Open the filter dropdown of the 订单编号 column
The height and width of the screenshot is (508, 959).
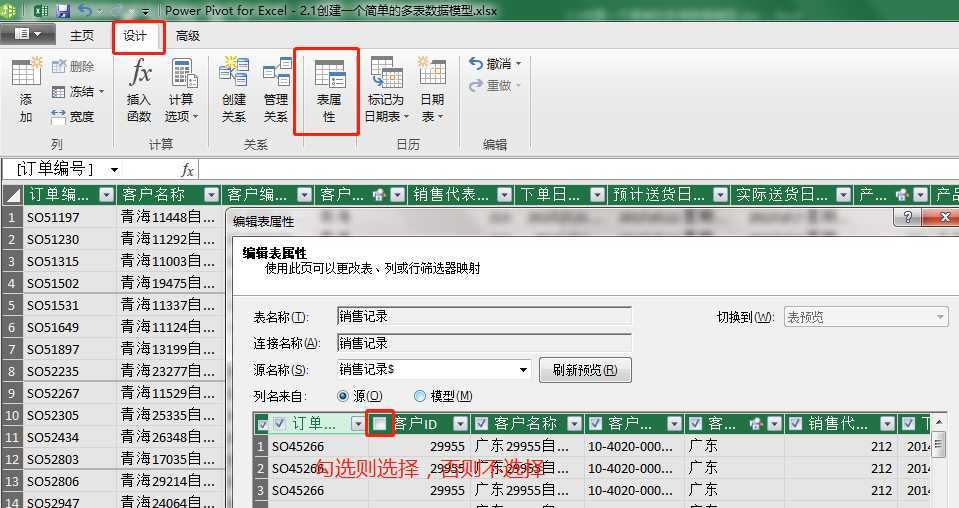coord(107,195)
